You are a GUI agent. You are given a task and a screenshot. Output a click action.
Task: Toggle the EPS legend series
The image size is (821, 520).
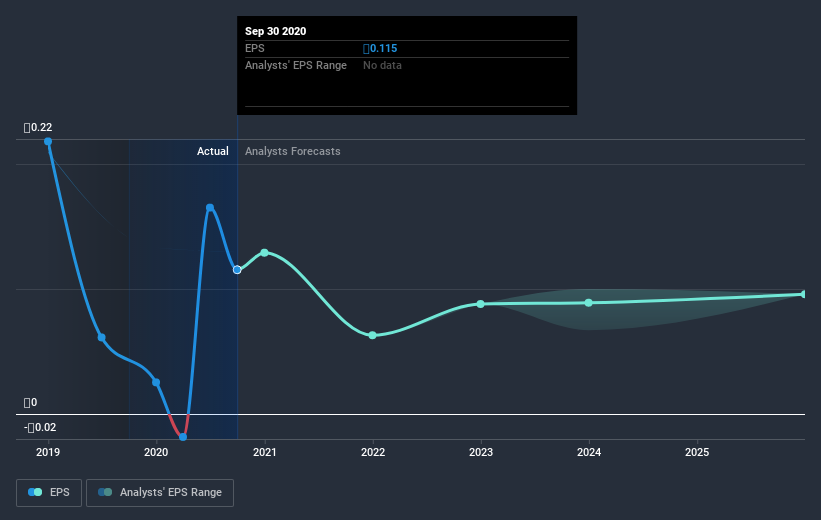pos(49,493)
